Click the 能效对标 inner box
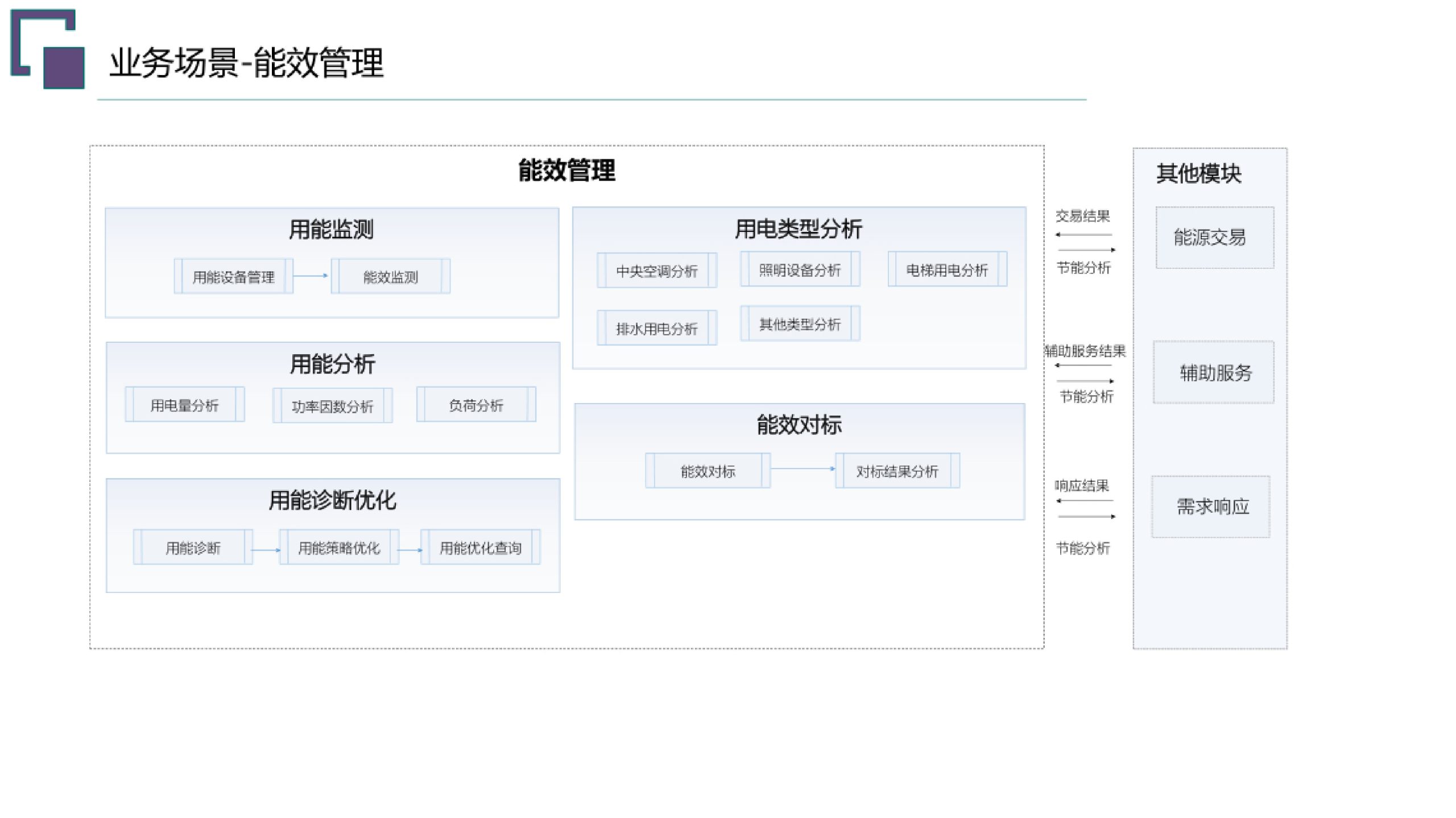 [708, 470]
